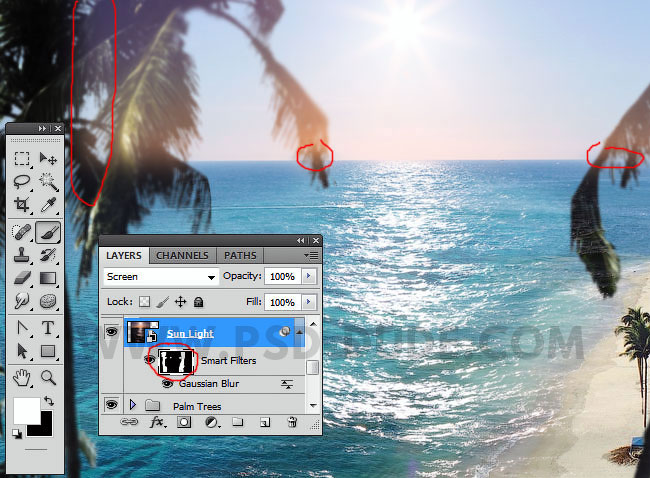Image resolution: width=650 pixels, height=478 pixels.
Task: Click the Delete layer trash icon
Action: tap(290, 423)
